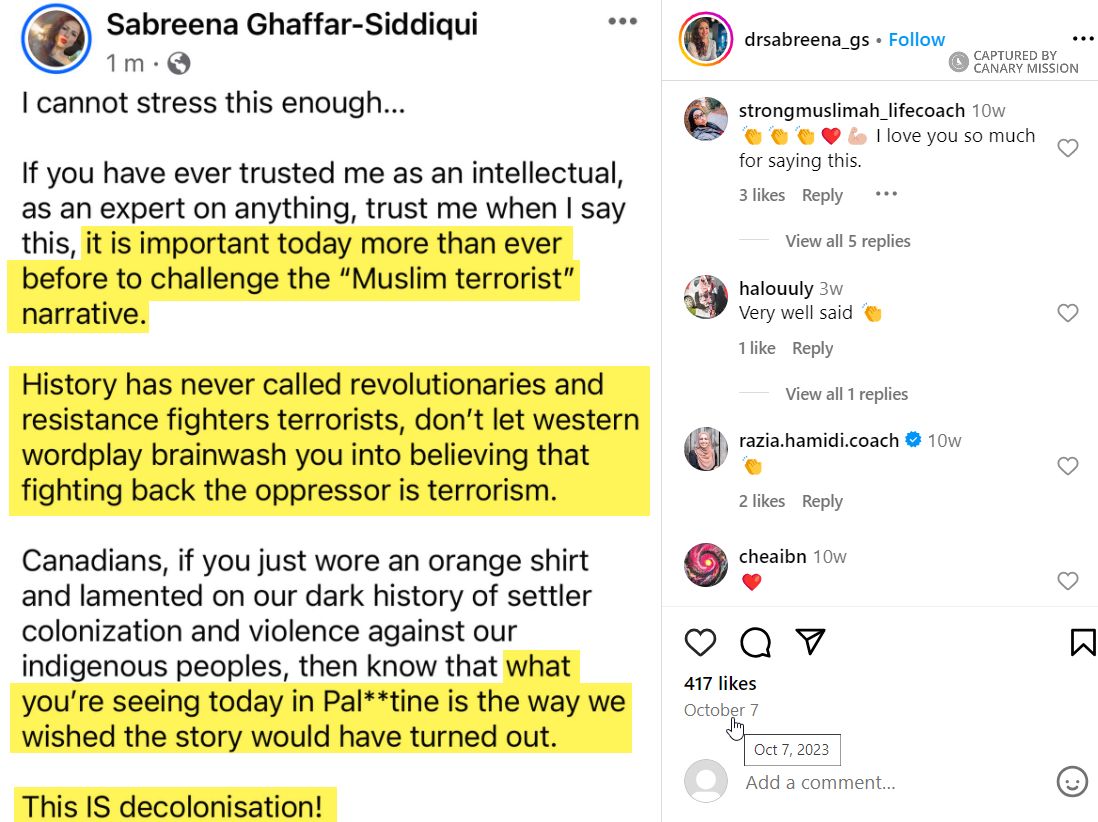Toggle the heart on cheaibn's comment
The height and width of the screenshot is (822, 1098).
[1068, 580]
